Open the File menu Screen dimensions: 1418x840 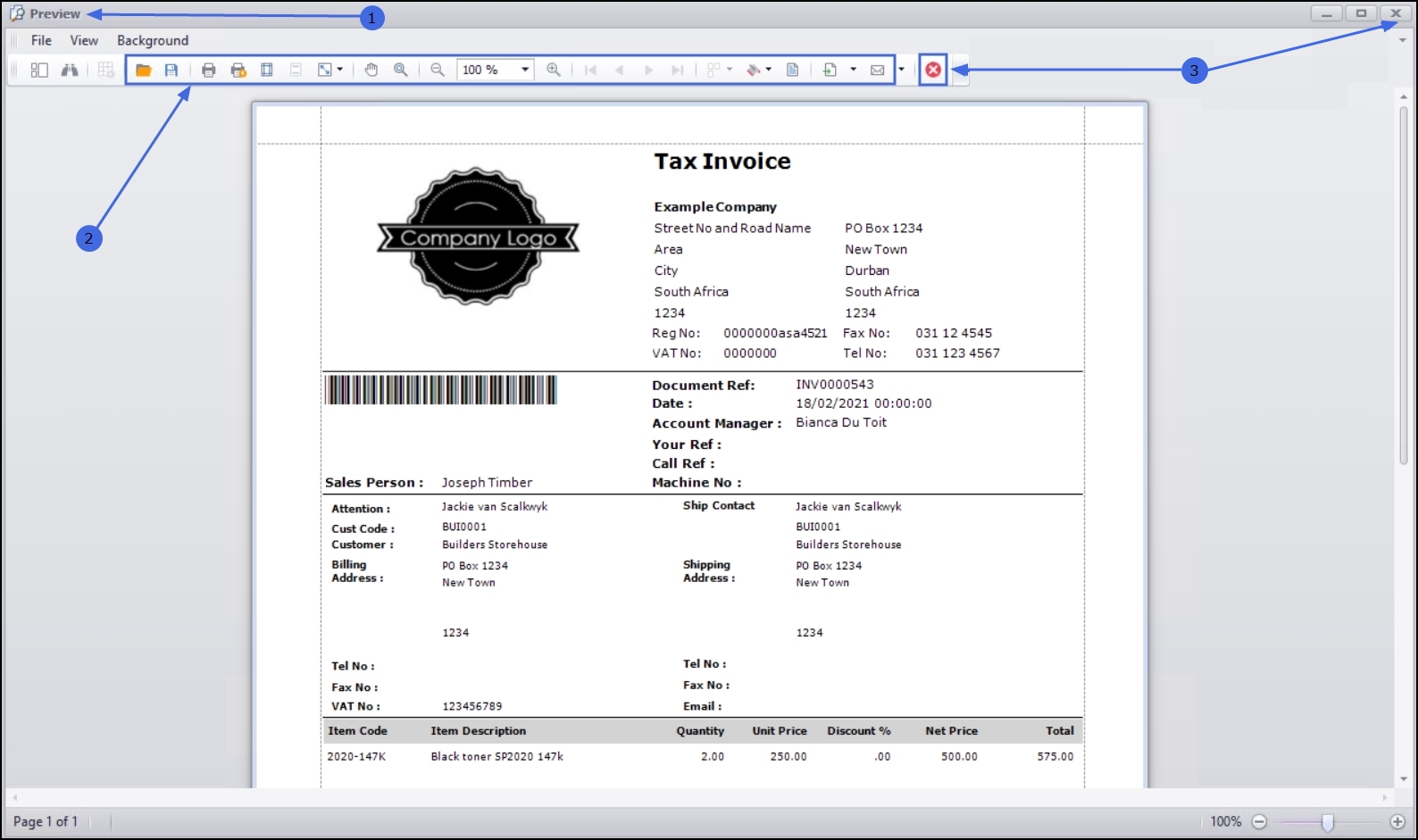(x=41, y=40)
